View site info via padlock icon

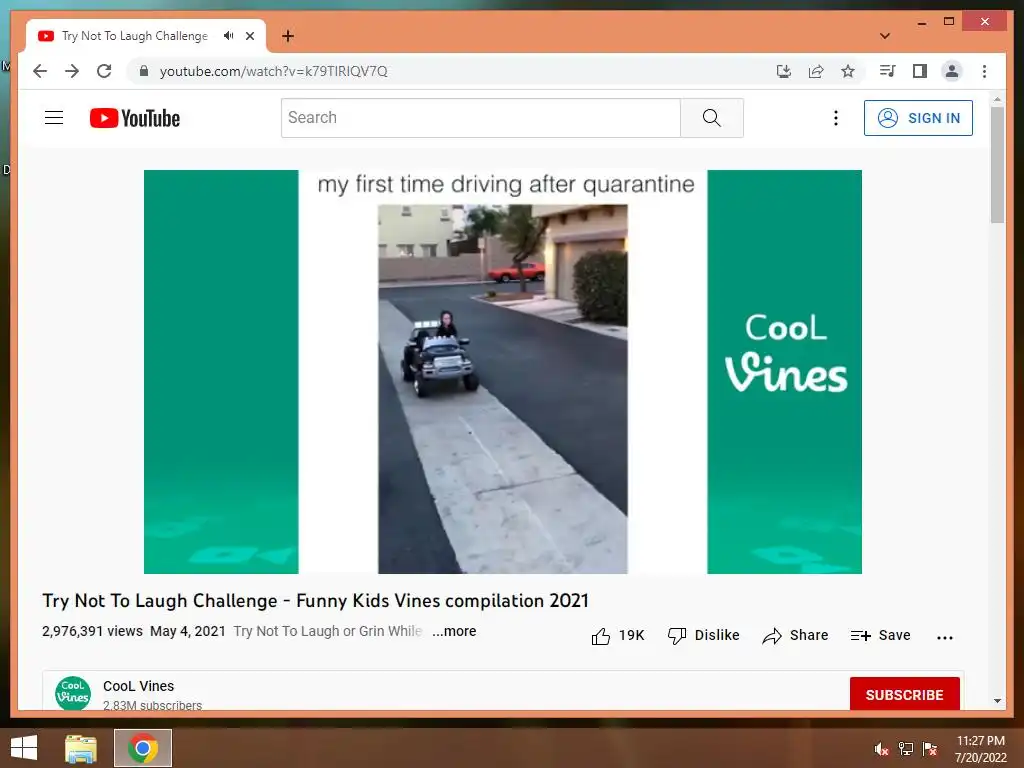coord(144,71)
